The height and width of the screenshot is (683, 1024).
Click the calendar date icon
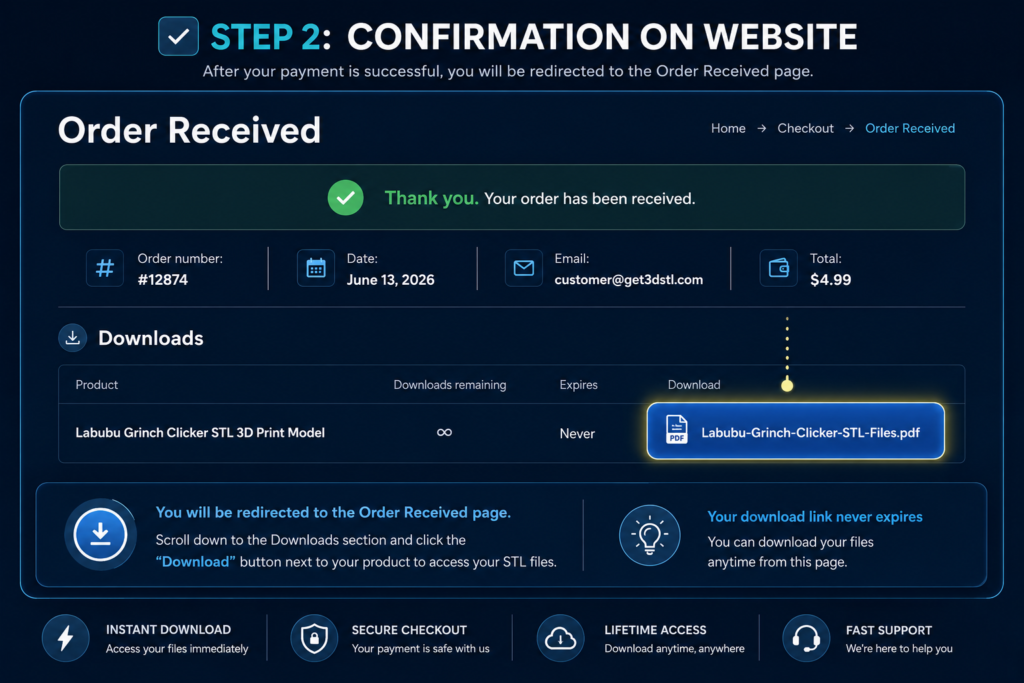tap(316, 268)
